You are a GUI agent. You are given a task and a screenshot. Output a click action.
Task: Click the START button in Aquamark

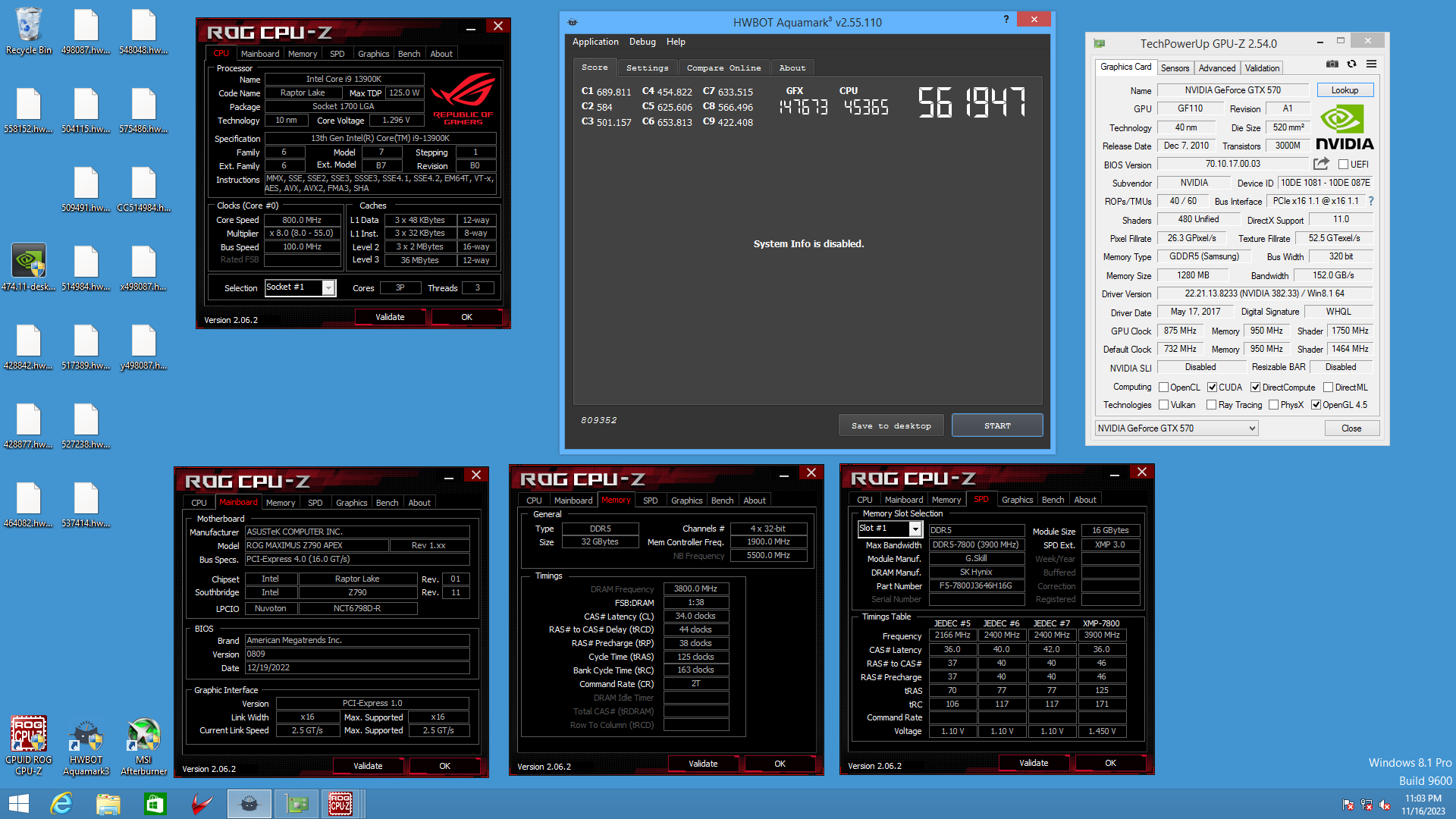tap(997, 425)
